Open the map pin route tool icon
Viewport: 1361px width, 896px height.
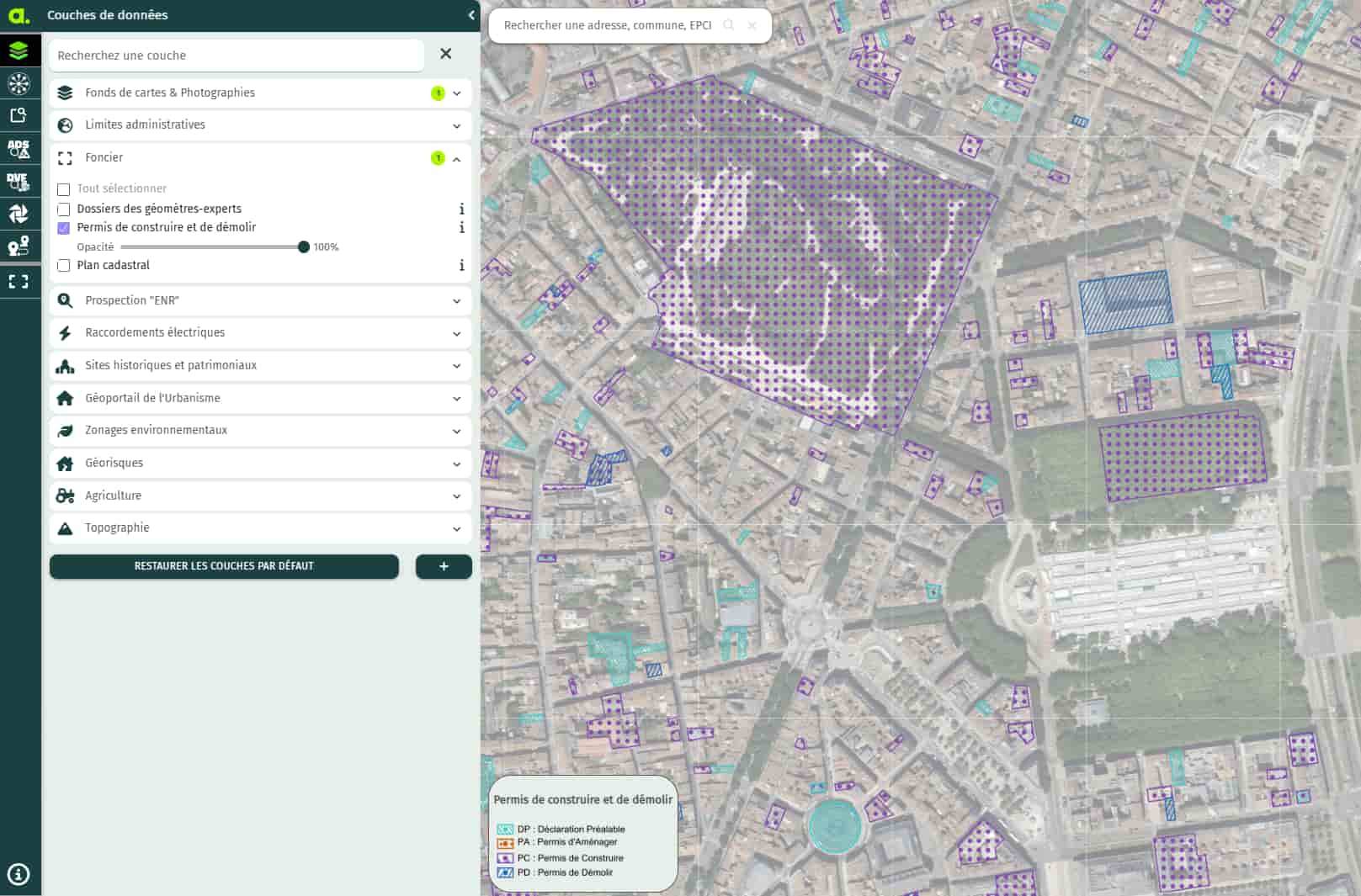(19, 247)
